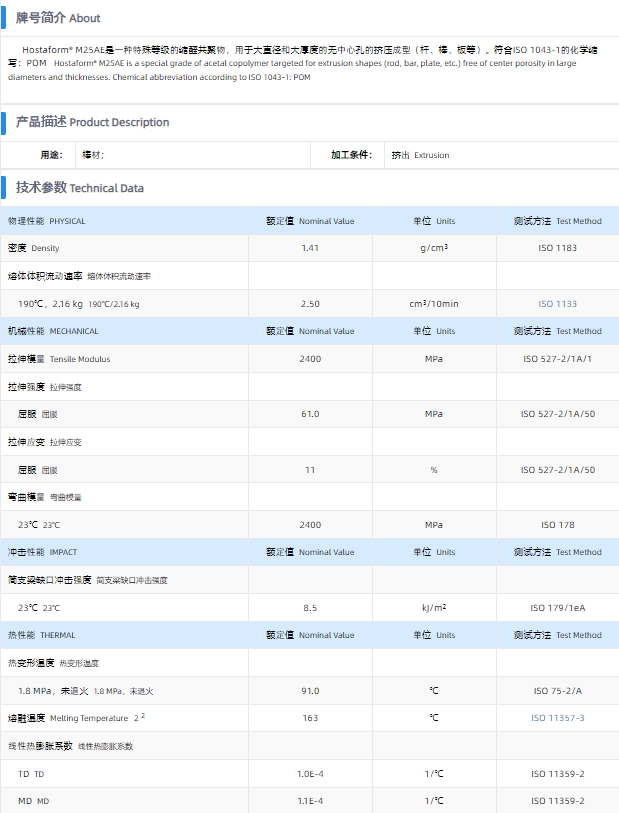Select the ISO 75-2/A test method cell
The height and width of the screenshot is (813, 619).
pos(558,691)
